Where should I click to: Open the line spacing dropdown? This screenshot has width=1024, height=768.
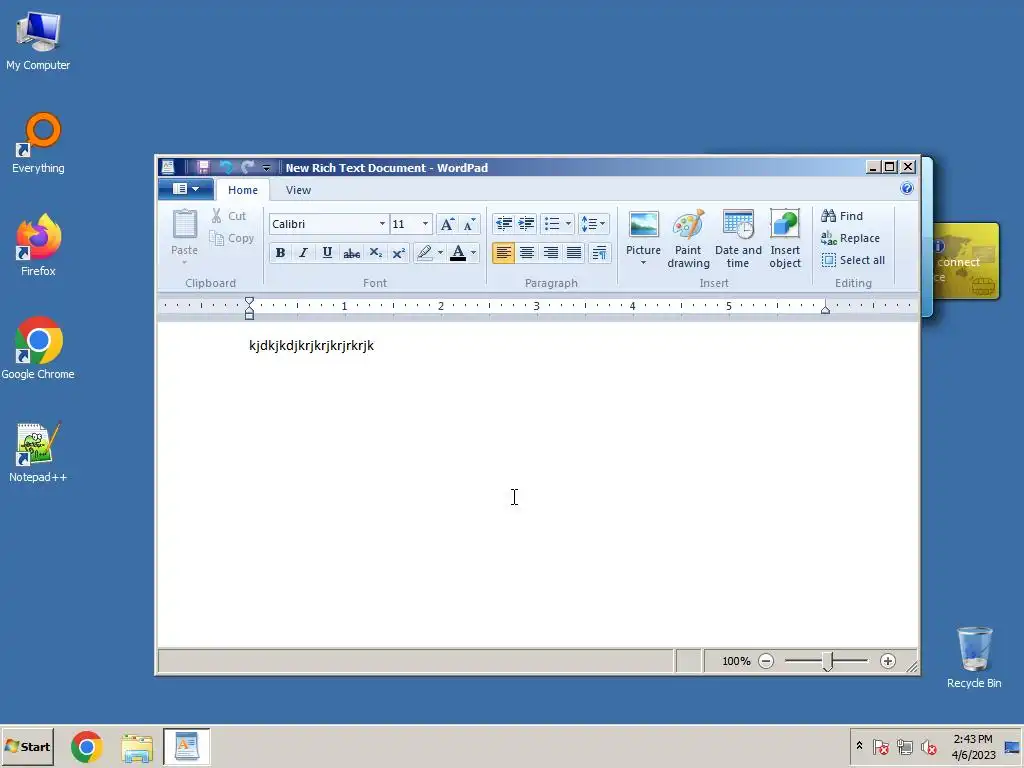pos(594,224)
